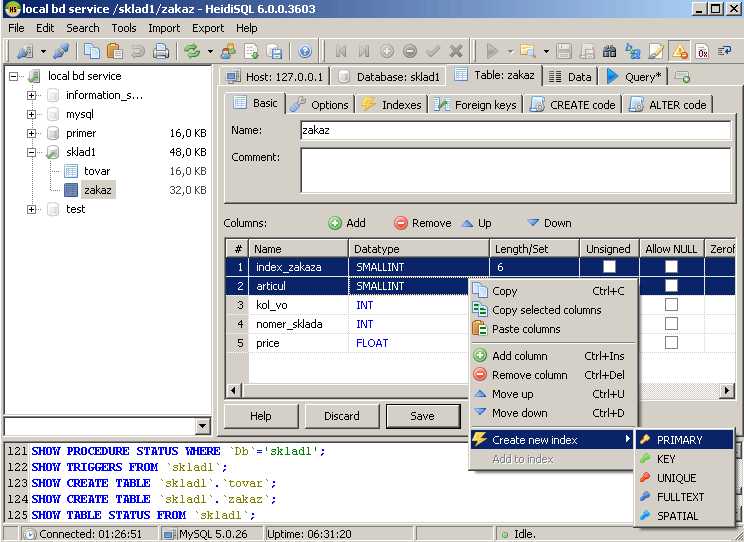The image size is (744, 542).
Task: Click the blue Help toolbar icon
Action: (x=305, y=51)
